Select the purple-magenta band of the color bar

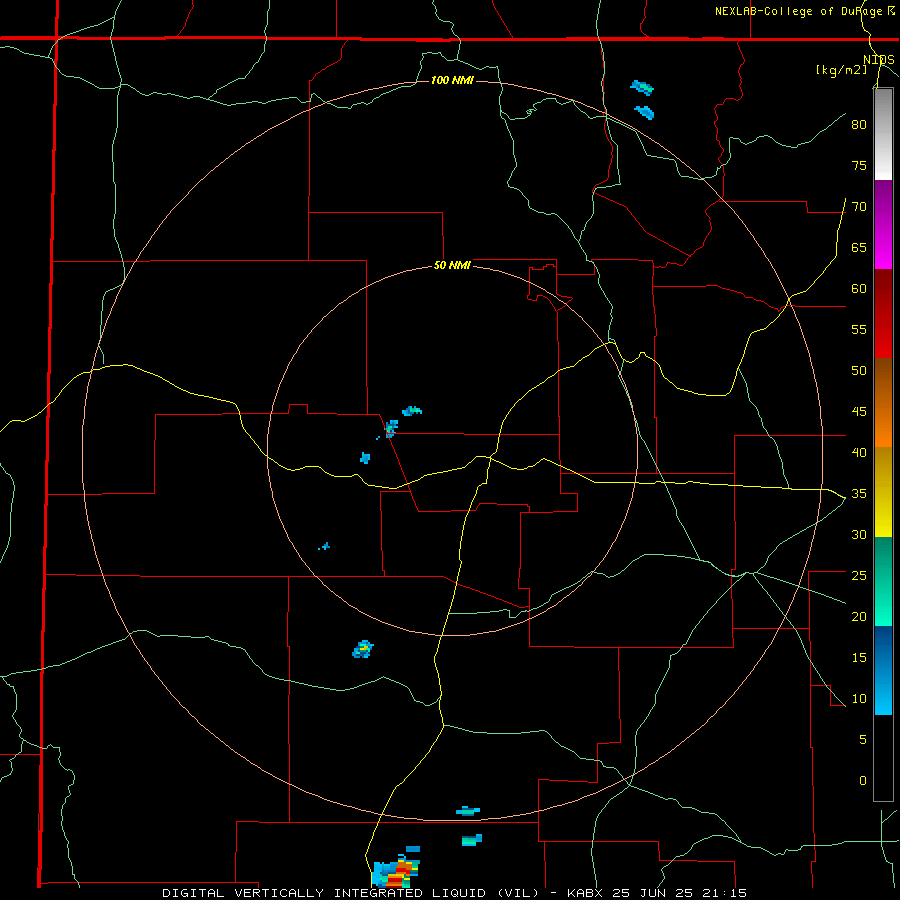tap(883, 224)
